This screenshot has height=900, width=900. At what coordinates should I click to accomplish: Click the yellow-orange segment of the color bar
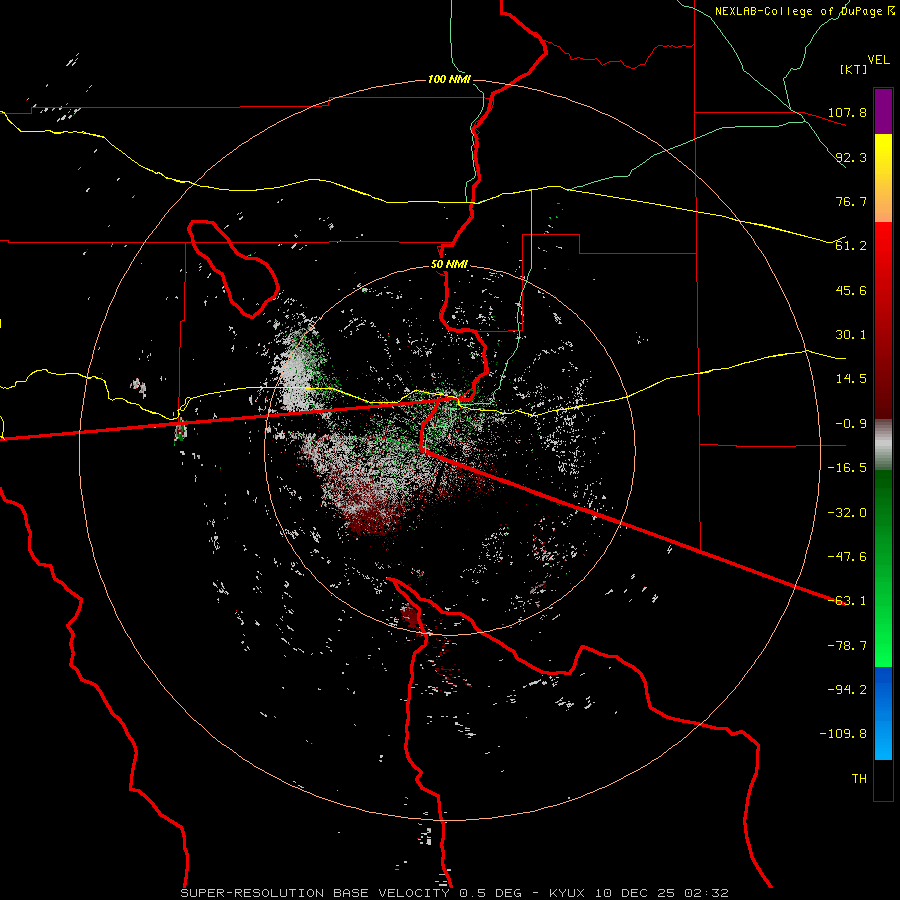pyautogui.click(x=883, y=178)
